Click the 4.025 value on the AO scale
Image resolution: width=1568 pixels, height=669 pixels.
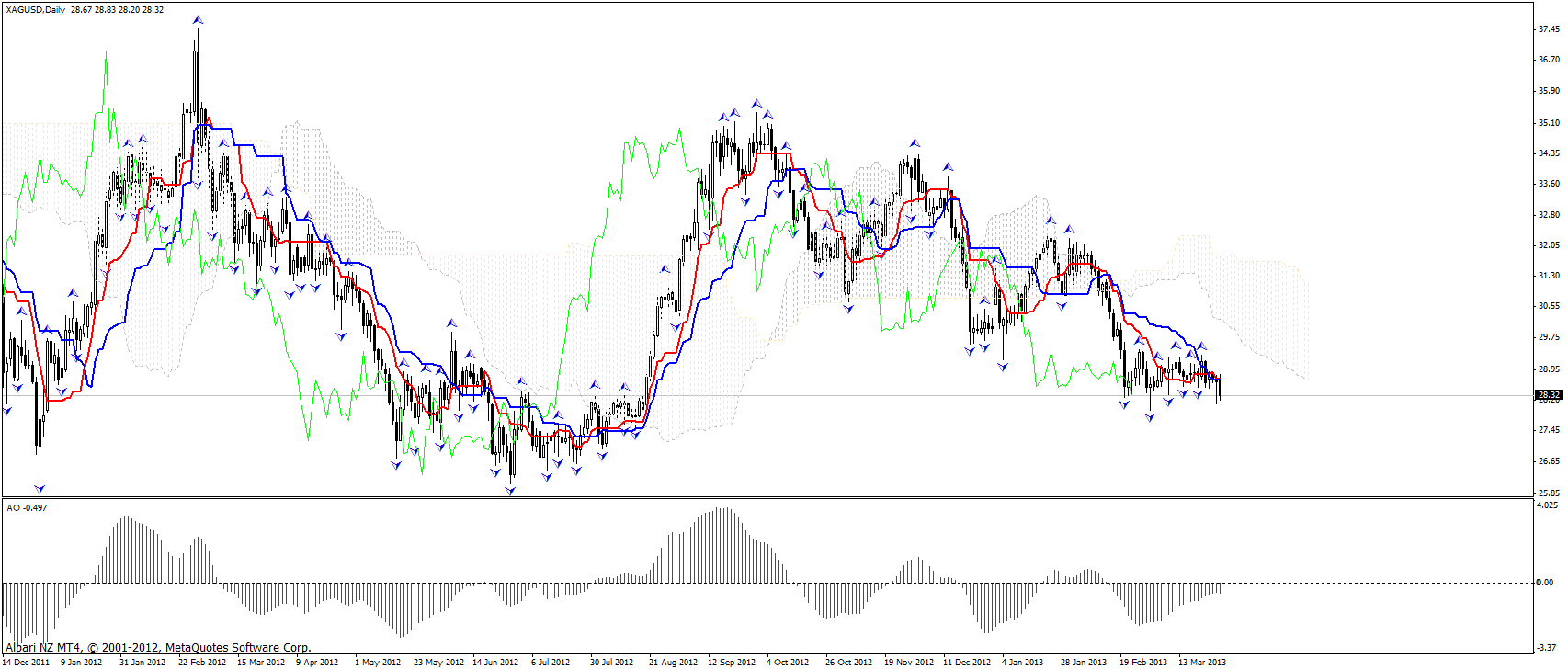point(1547,505)
